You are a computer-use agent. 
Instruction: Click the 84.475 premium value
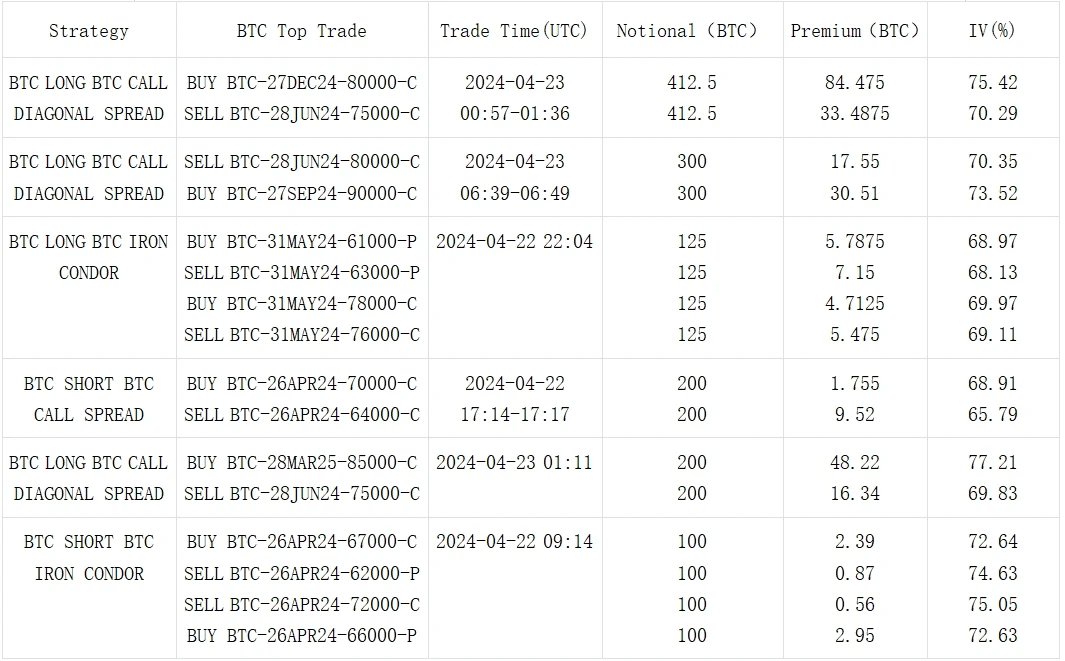855,83
